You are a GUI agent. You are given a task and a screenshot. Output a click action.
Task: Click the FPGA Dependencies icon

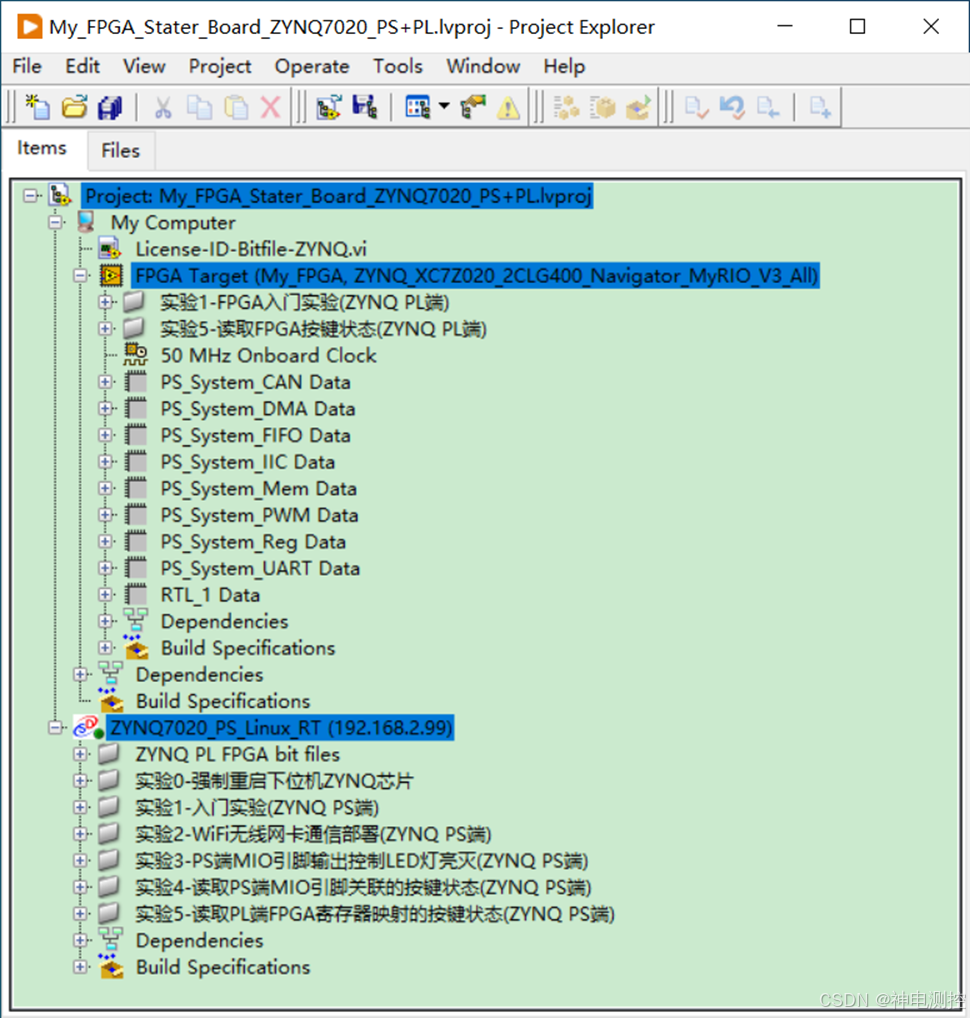tap(136, 621)
